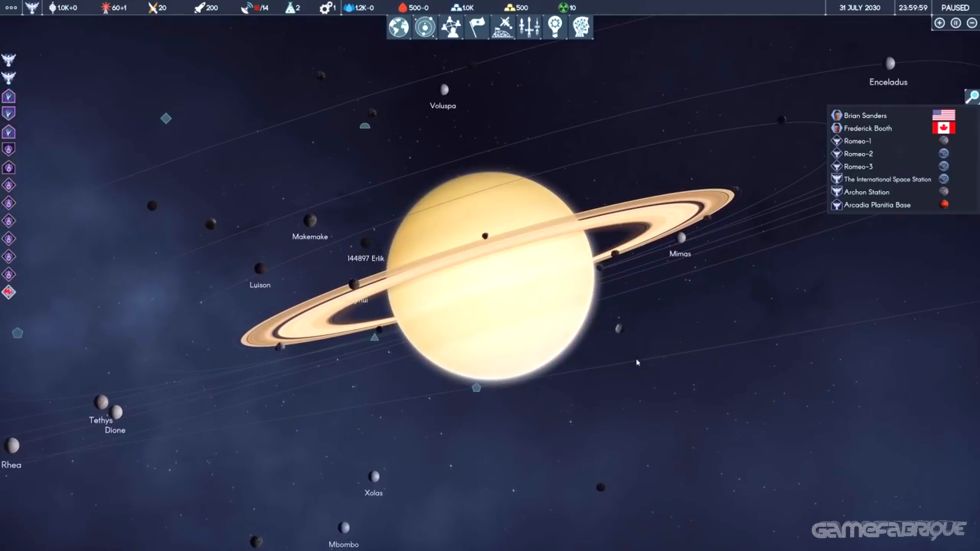The width and height of the screenshot is (980, 551).
Task: Select the body labeled Voluspa
Action: tap(444, 89)
